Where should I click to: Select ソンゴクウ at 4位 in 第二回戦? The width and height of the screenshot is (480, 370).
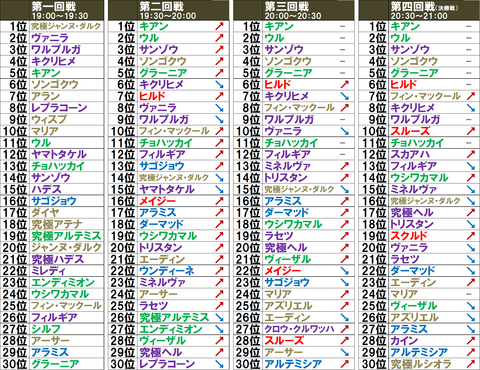[x=163, y=61]
